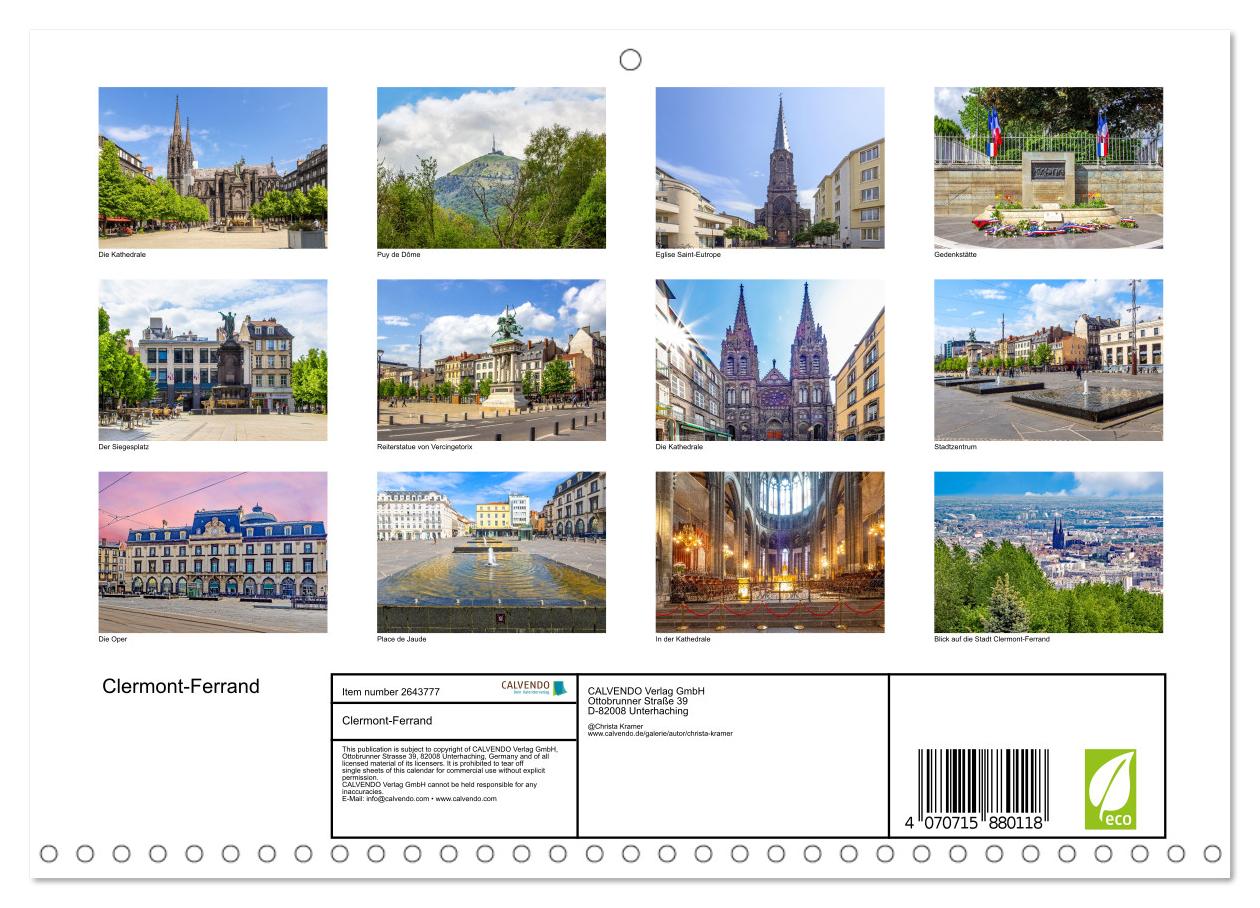This screenshot has width=1260, height=908.
Task: Open the cathedral interior photo
Action: pyautogui.click(x=770, y=552)
